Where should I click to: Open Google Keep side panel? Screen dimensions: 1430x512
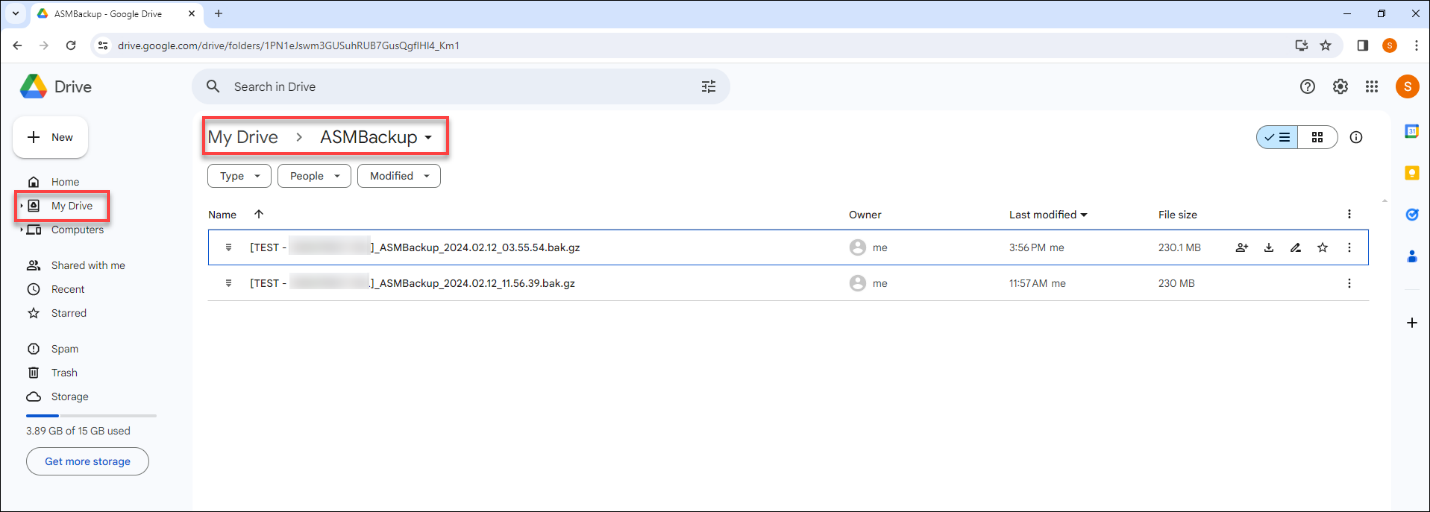(x=1412, y=173)
